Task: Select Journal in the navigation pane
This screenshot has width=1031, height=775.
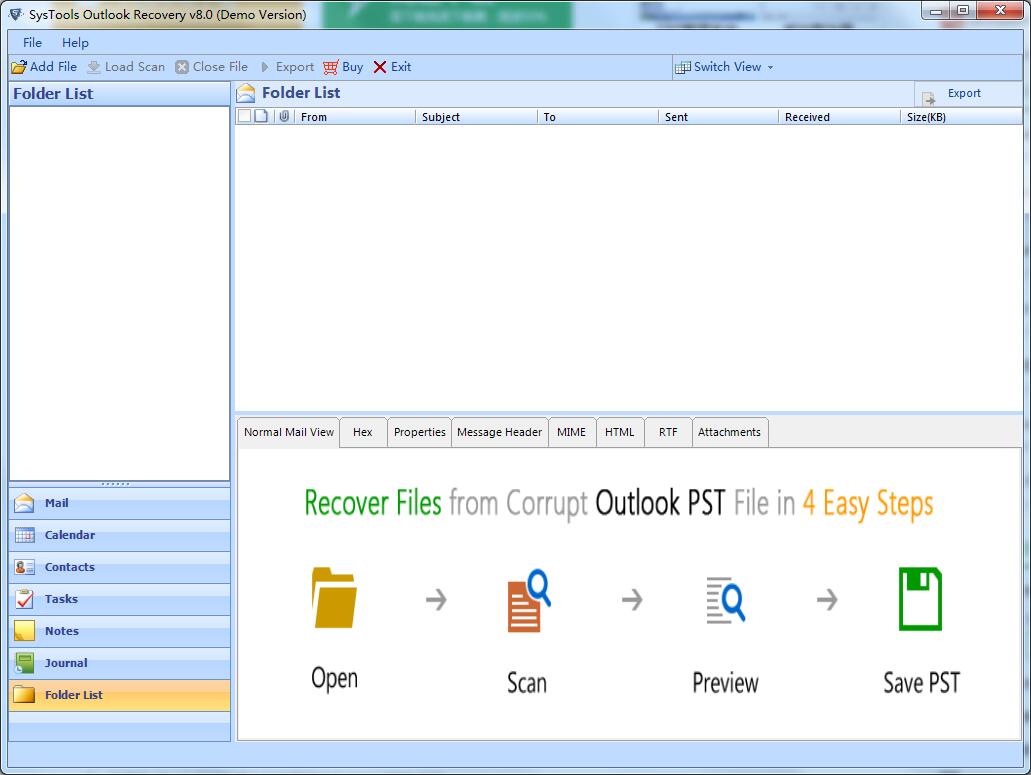Action: (120, 663)
